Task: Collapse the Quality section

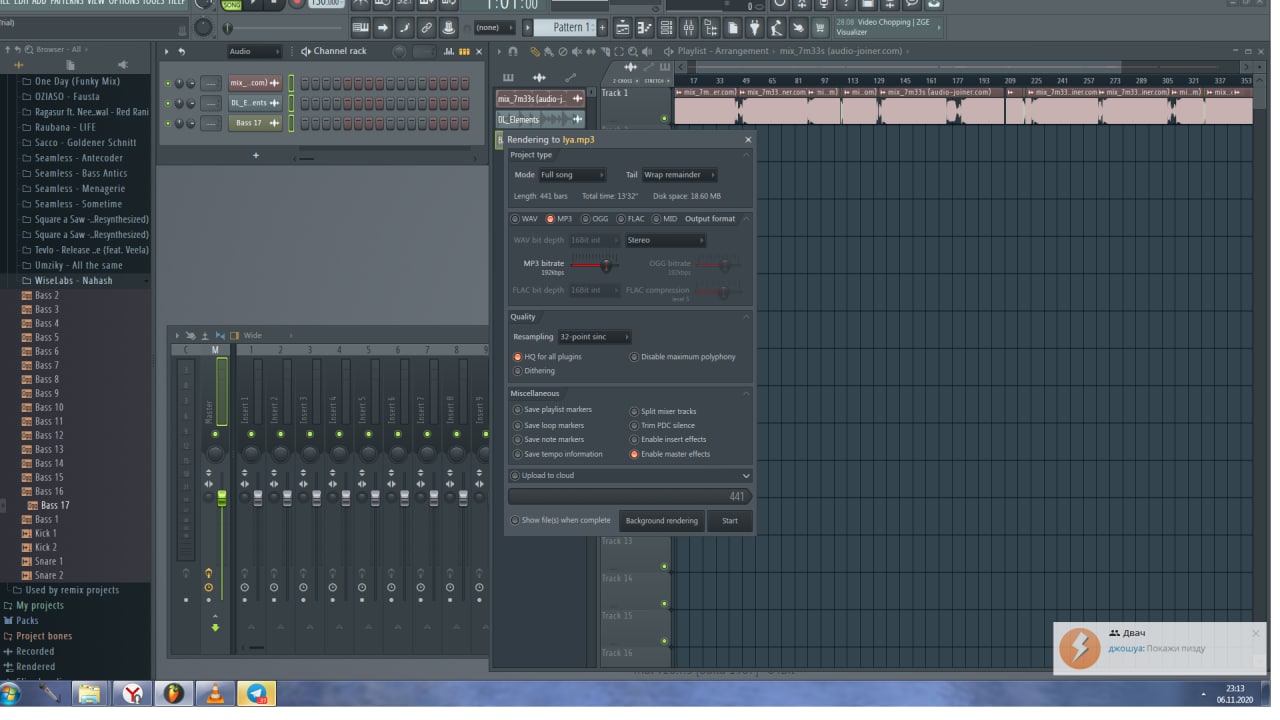Action: pos(746,317)
